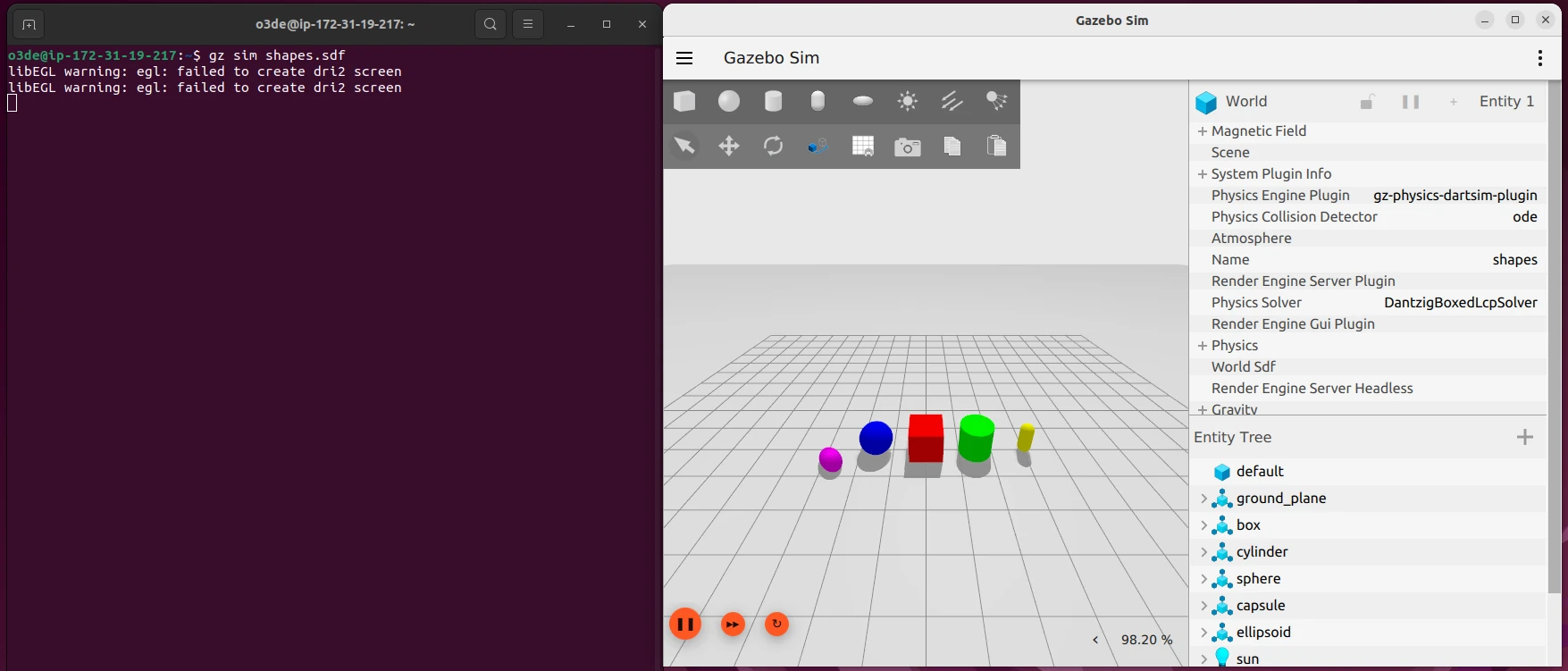The height and width of the screenshot is (671, 1568).
Task: Add a point light to the scene
Action: [908, 102]
